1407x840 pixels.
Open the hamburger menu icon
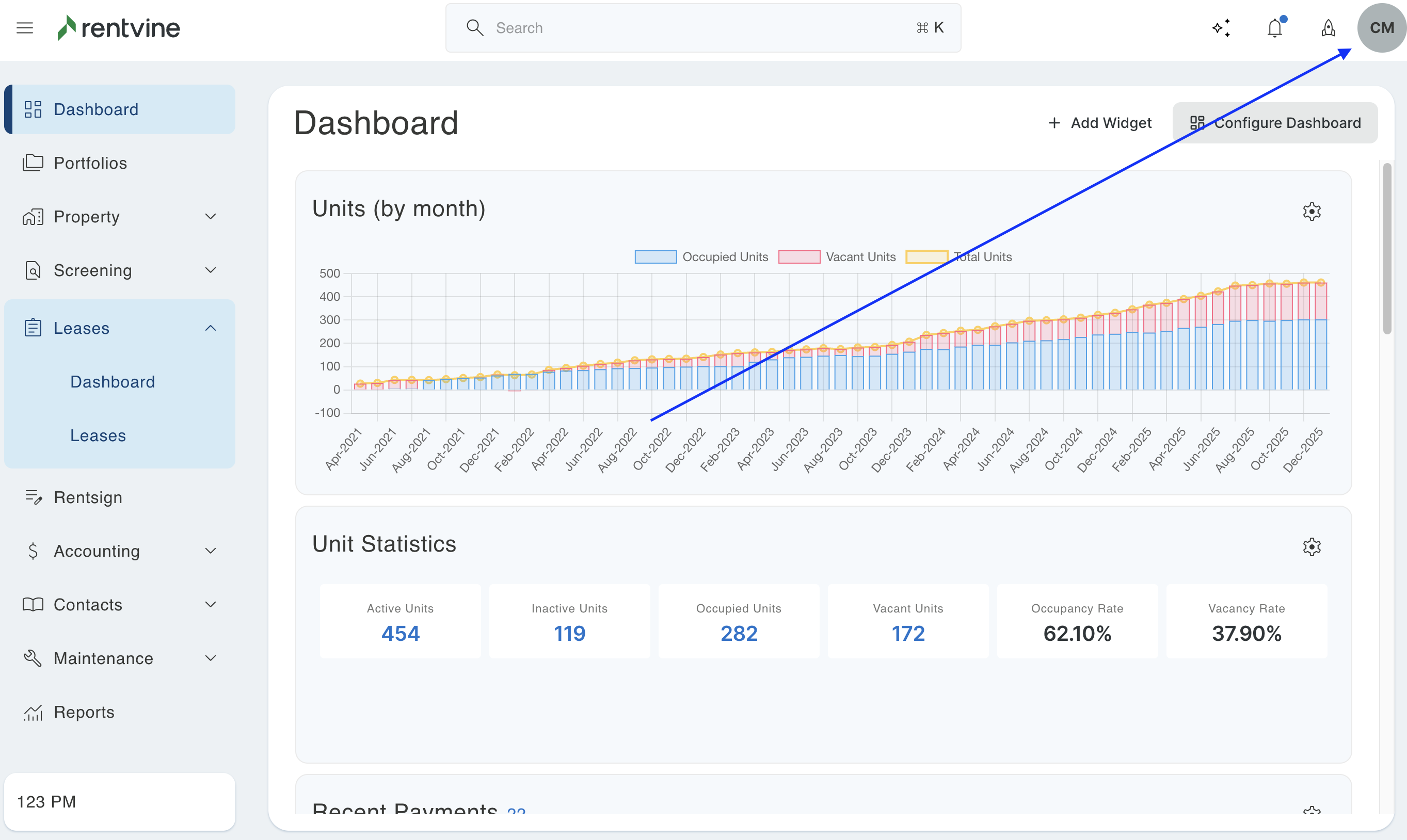[x=25, y=28]
